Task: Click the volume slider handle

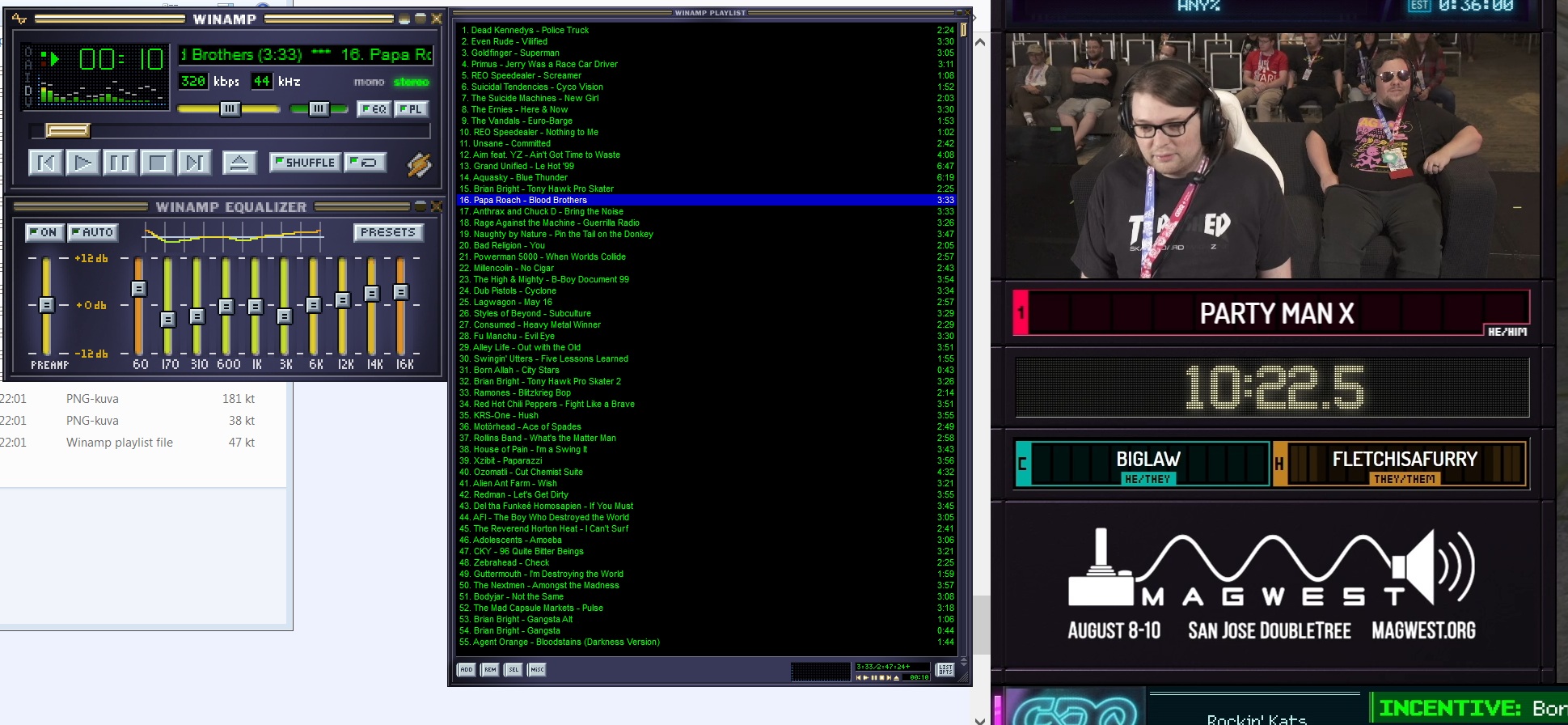Action: [x=230, y=108]
